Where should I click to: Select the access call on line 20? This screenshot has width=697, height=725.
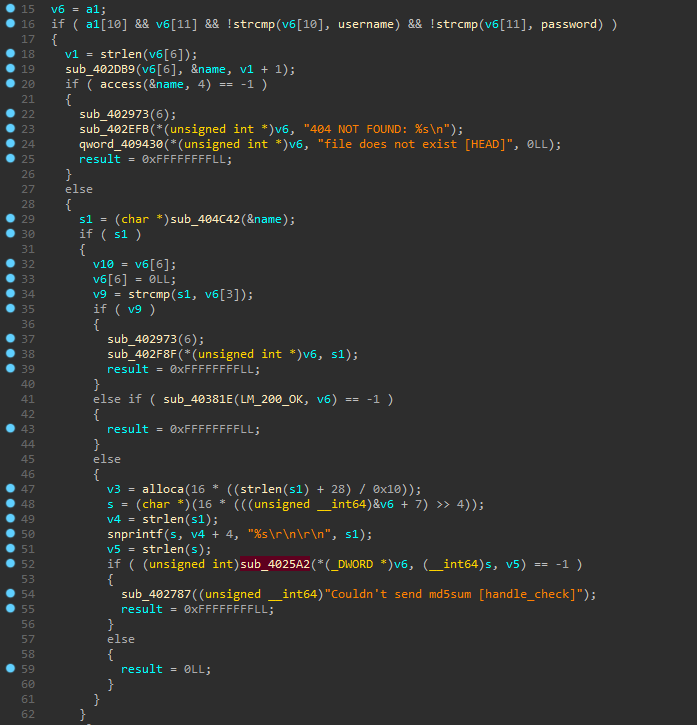tap(121, 84)
